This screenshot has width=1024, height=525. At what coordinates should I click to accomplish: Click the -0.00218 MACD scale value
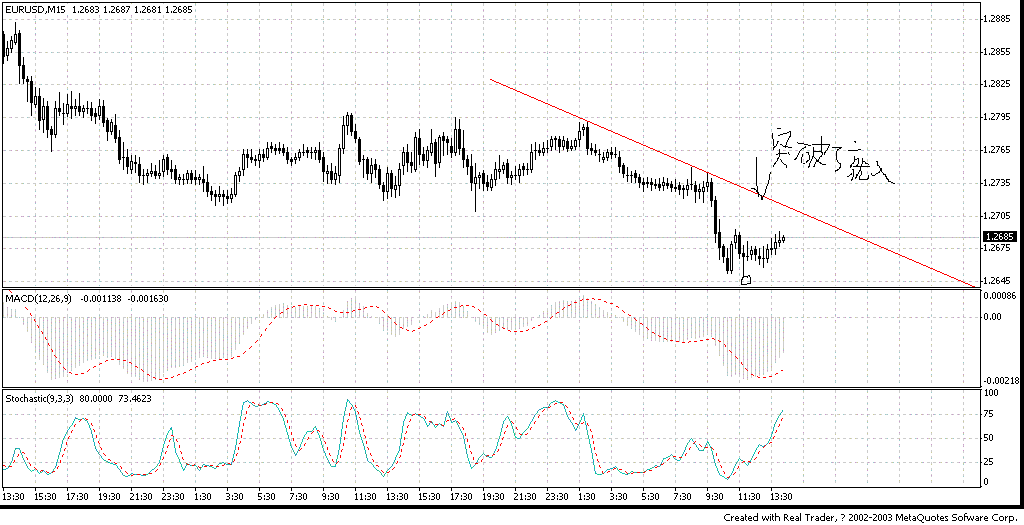(1003, 380)
